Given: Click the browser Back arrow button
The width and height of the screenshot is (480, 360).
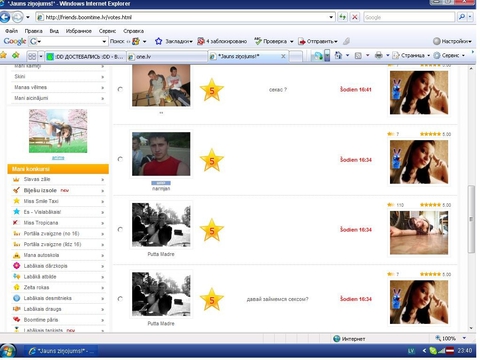Looking at the screenshot, I should coord(5,17).
